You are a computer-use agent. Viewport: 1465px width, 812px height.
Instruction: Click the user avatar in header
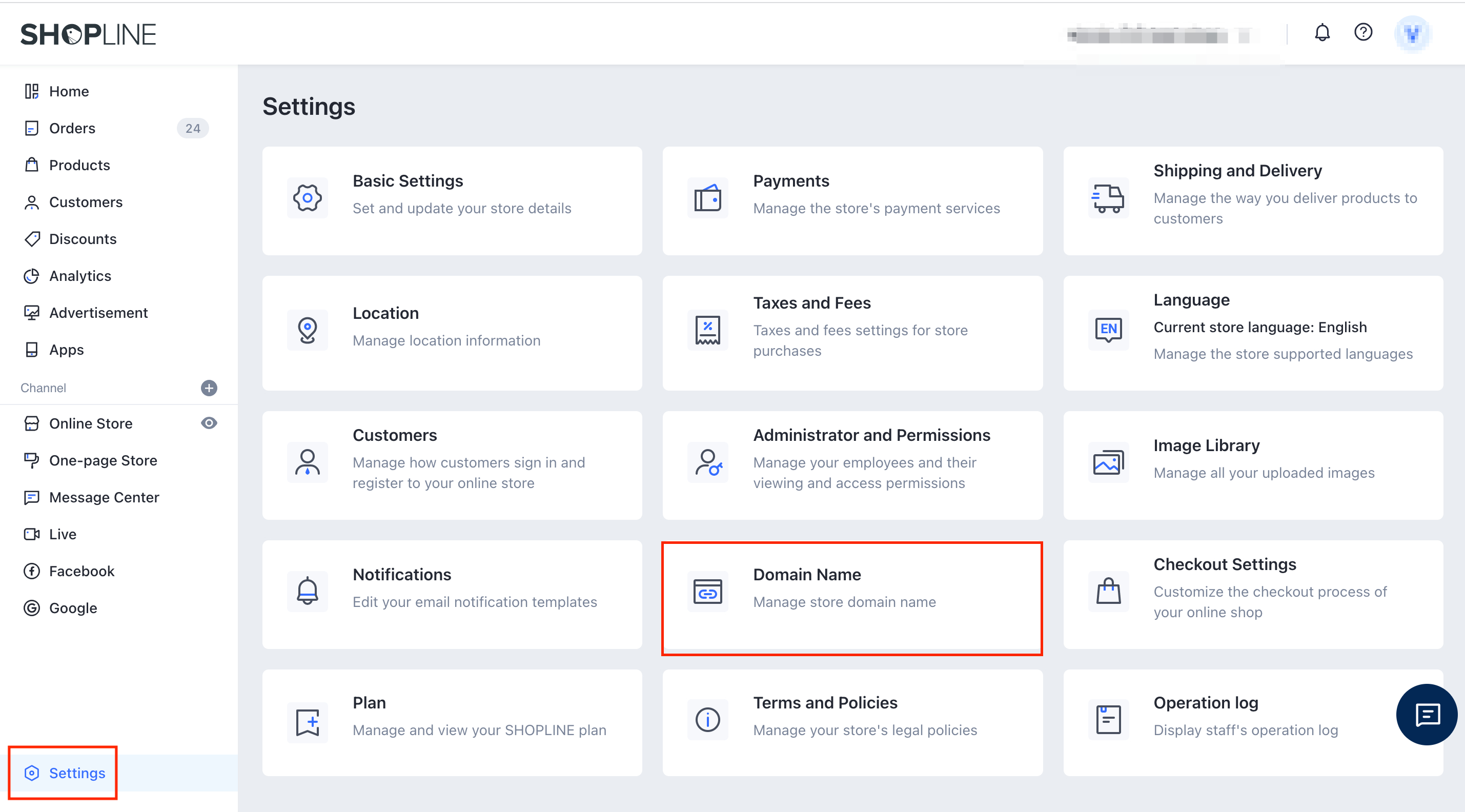point(1412,34)
